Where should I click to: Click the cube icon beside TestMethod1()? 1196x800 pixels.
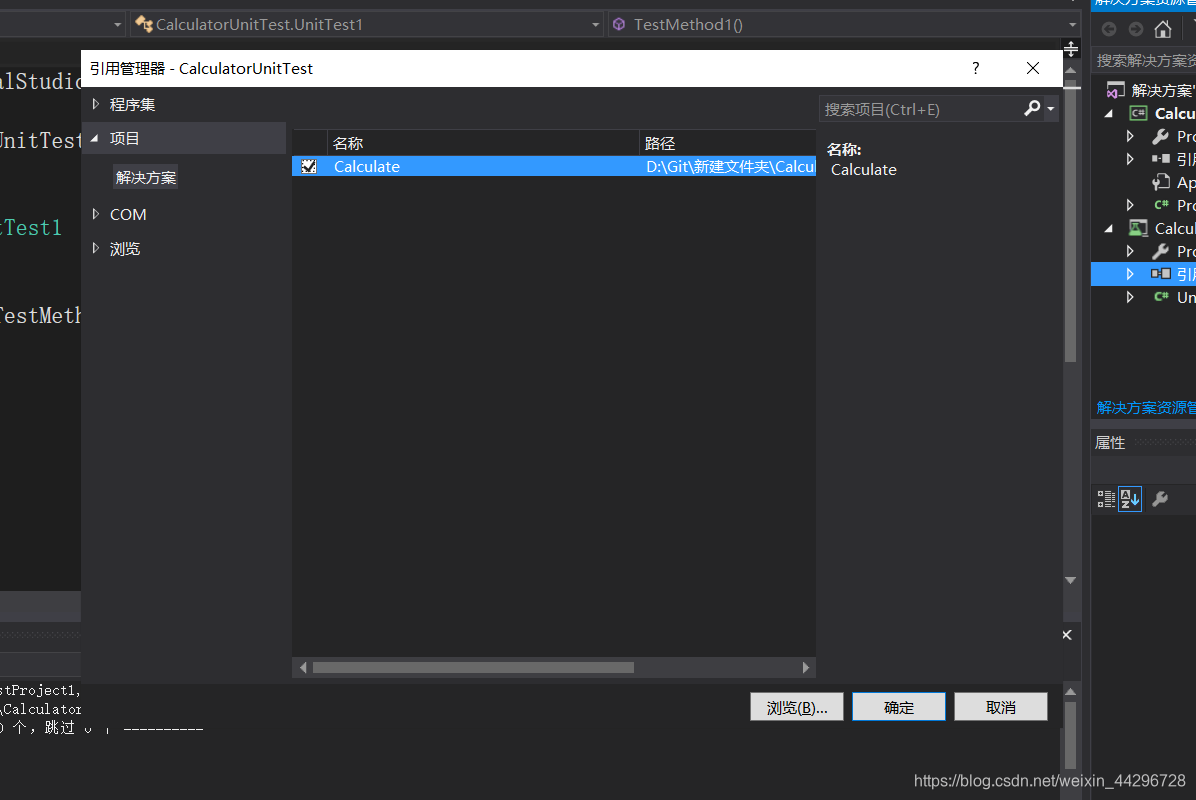click(x=619, y=24)
